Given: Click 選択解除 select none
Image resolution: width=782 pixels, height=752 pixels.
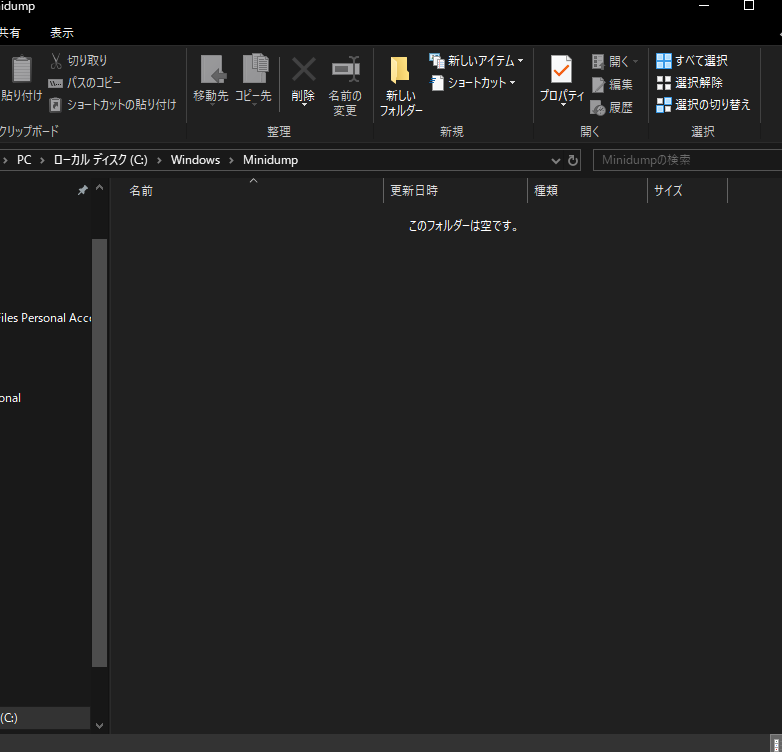Looking at the screenshot, I should (x=689, y=83).
